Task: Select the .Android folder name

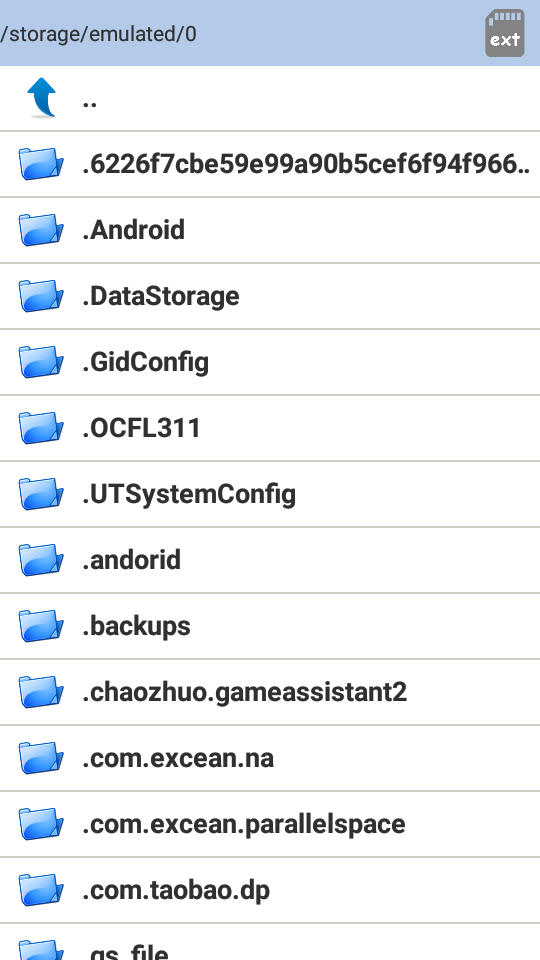Action: [133, 230]
